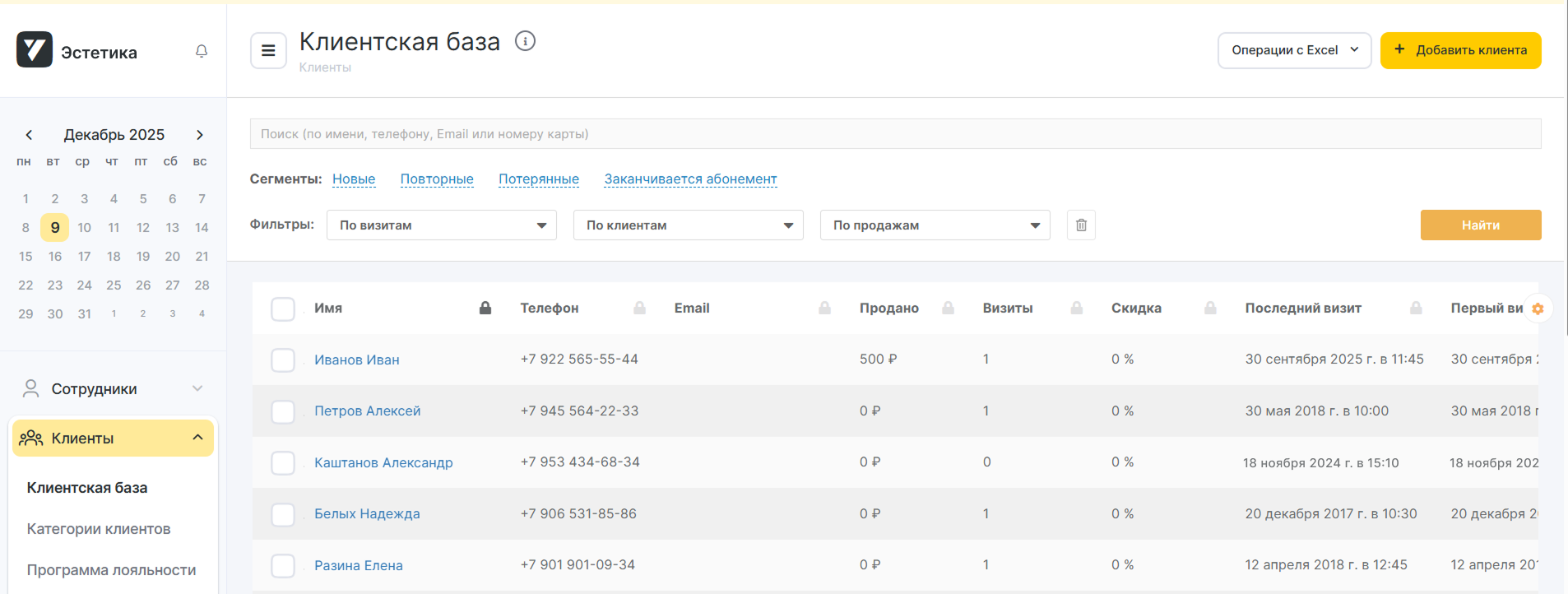Click the trash icon to clear filters
This screenshot has height=594, width=1568.
[x=1081, y=225]
